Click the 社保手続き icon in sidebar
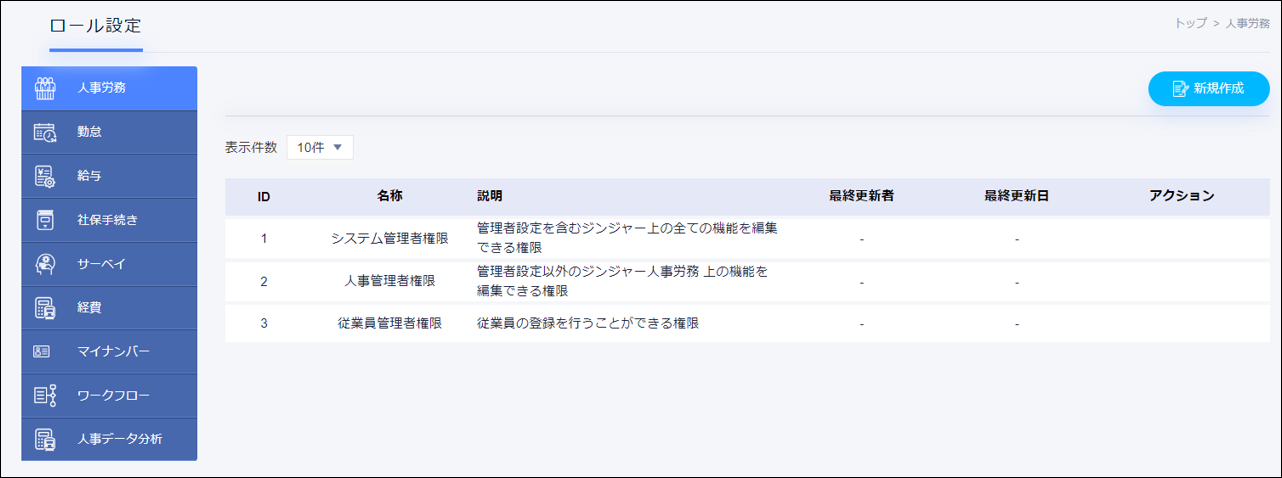 tap(45, 220)
